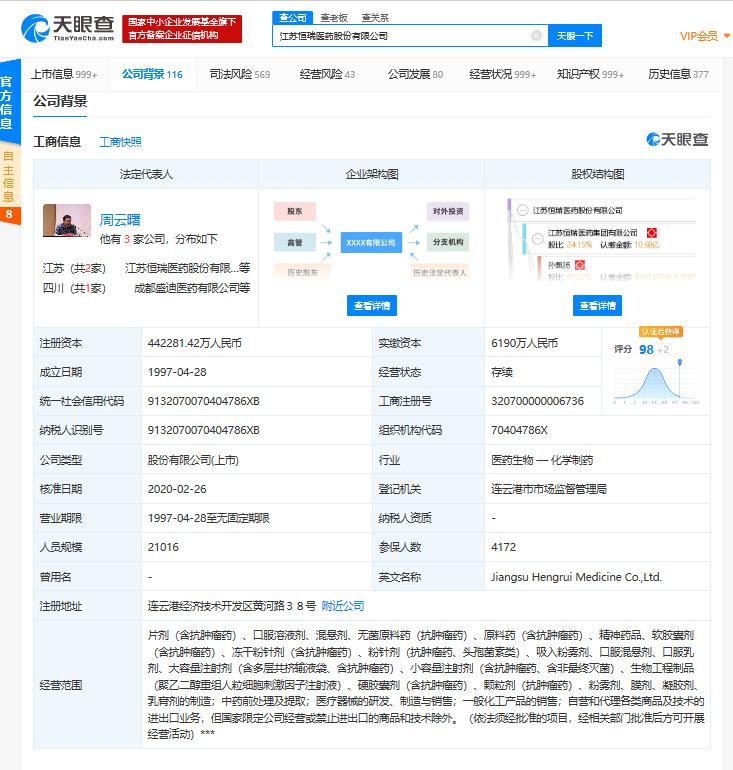Open the 司法风险 569 tab

point(240,74)
